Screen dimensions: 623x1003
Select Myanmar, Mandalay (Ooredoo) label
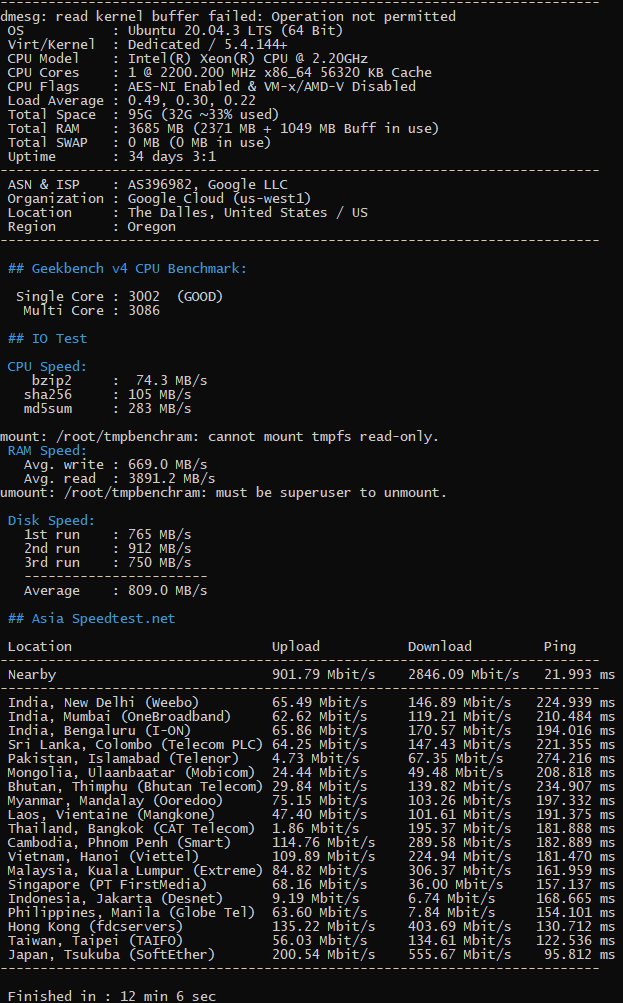click(115, 802)
